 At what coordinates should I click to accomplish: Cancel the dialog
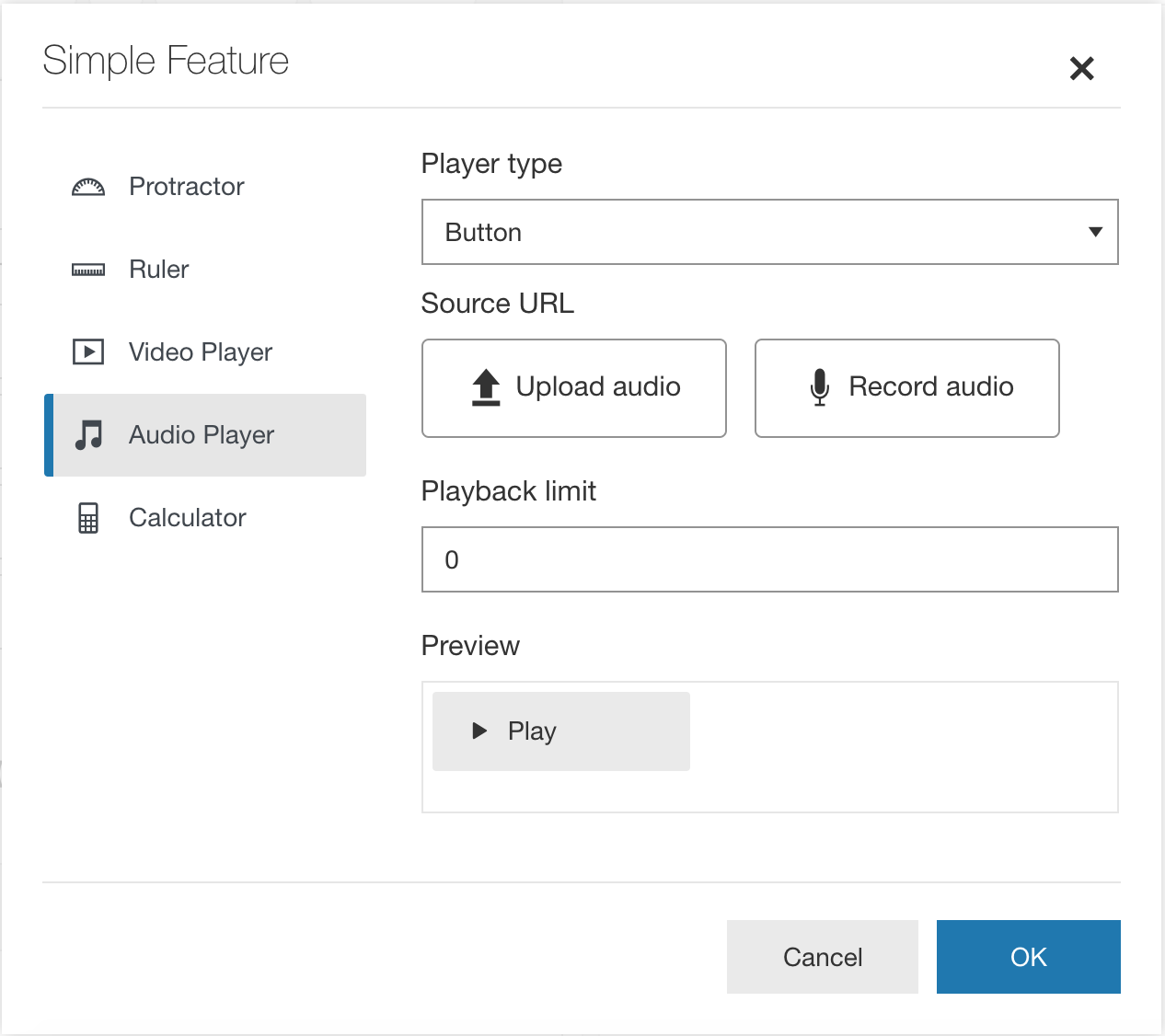(823, 957)
